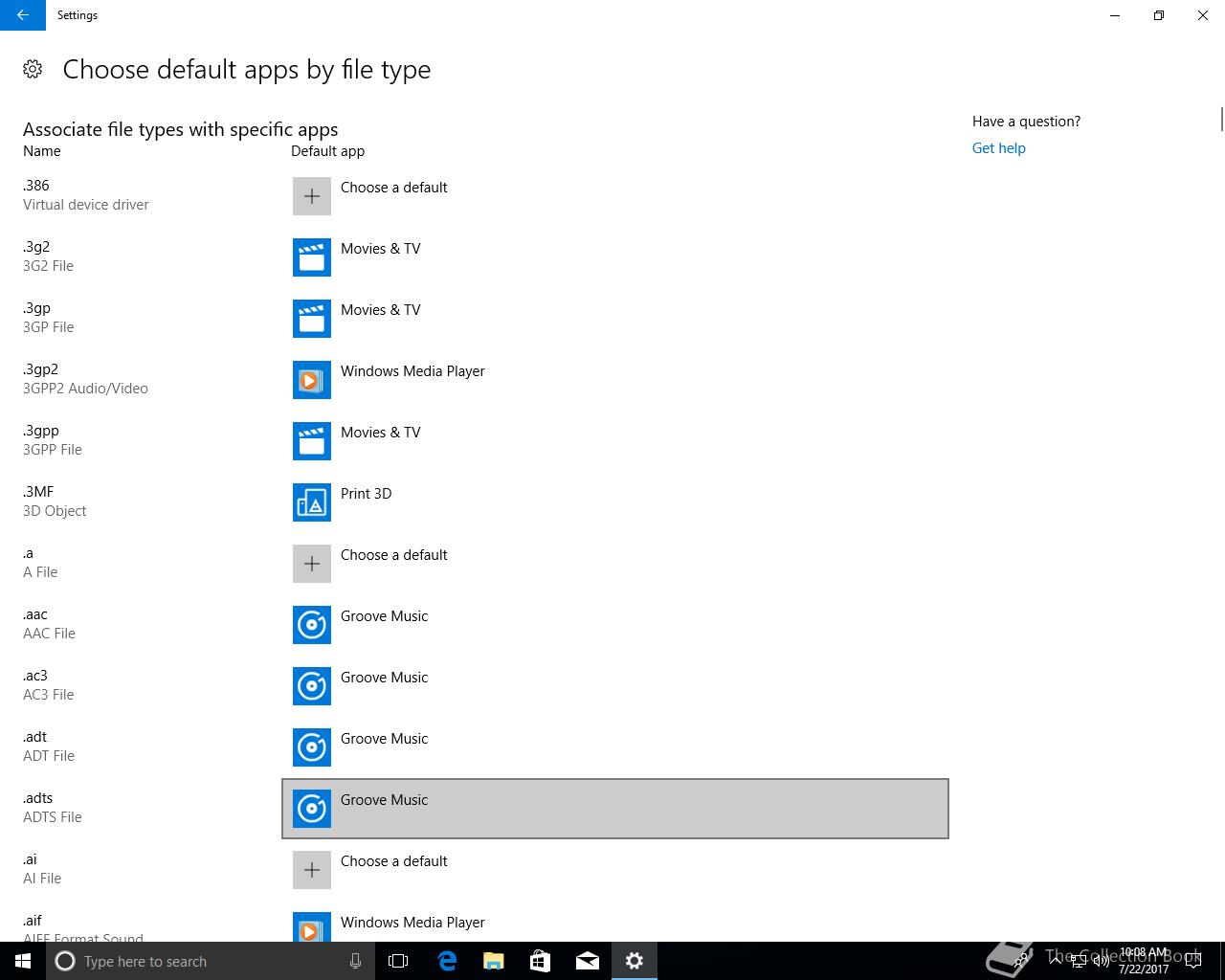Image resolution: width=1225 pixels, height=980 pixels.
Task: Open the Windows Start menu
Action: click(23, 961)
